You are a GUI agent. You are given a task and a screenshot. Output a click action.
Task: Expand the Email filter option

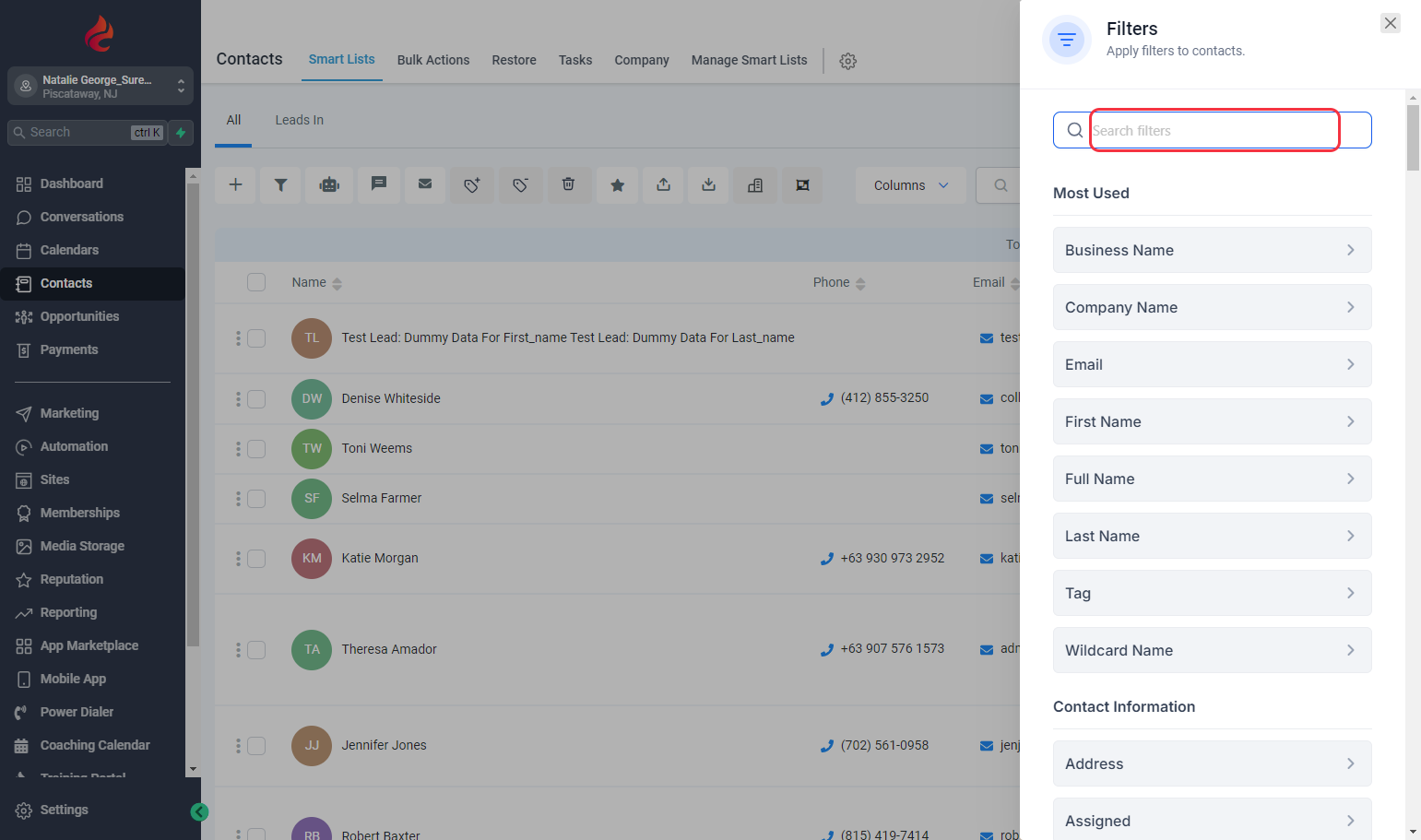tap(1212, 364)
